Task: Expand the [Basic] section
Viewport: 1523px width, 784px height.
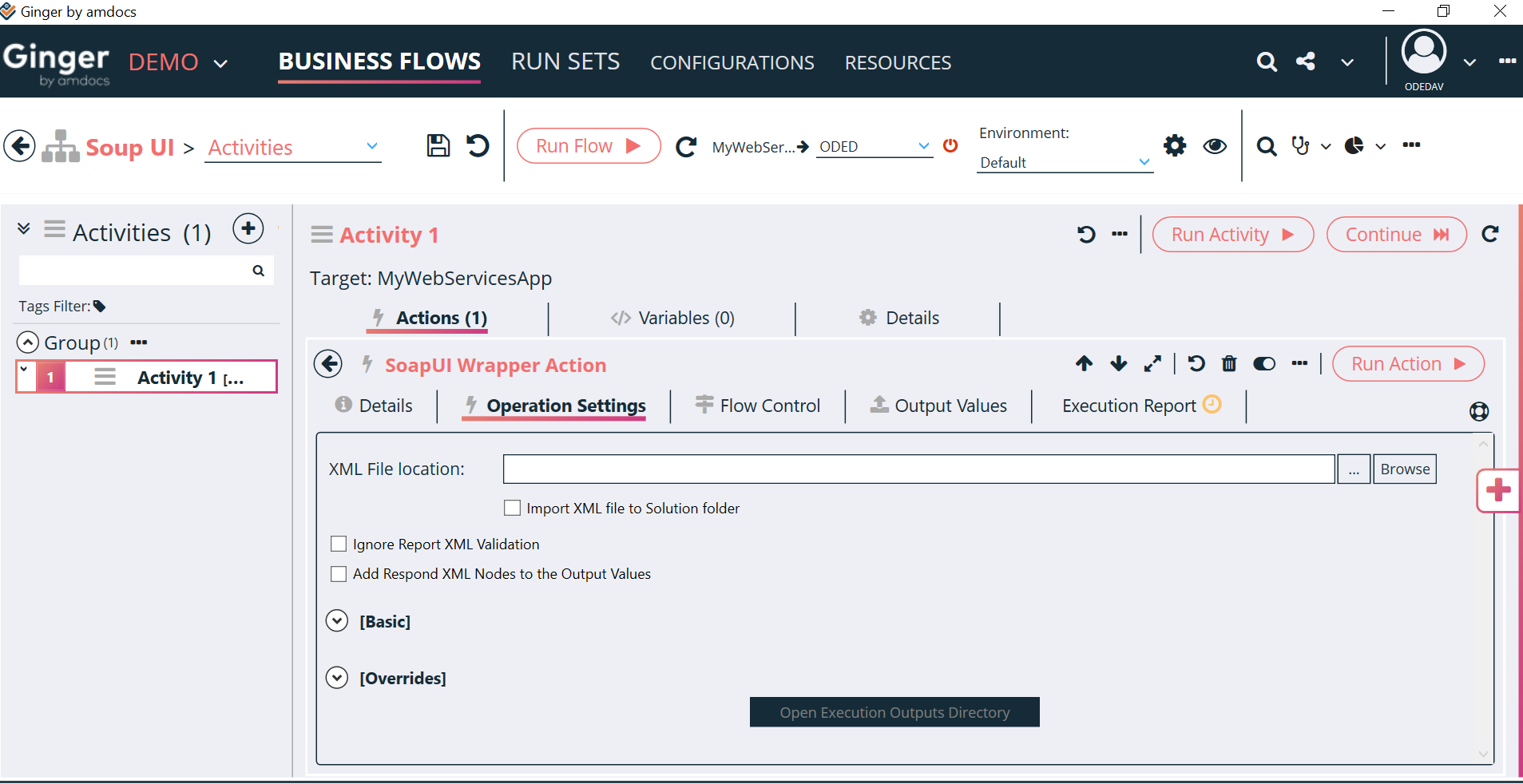Action: pyautogui.click(x=337, y=621)
